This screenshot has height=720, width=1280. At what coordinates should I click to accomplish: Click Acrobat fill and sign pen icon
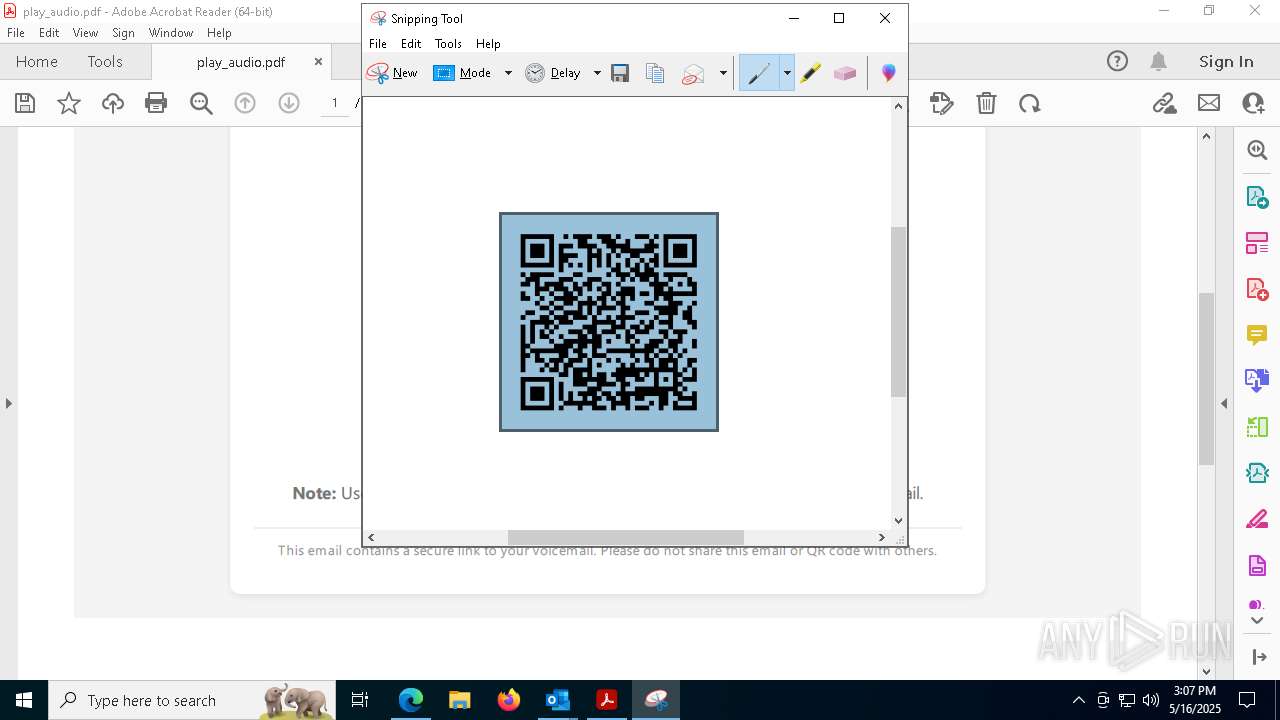[x=941, y=103]
